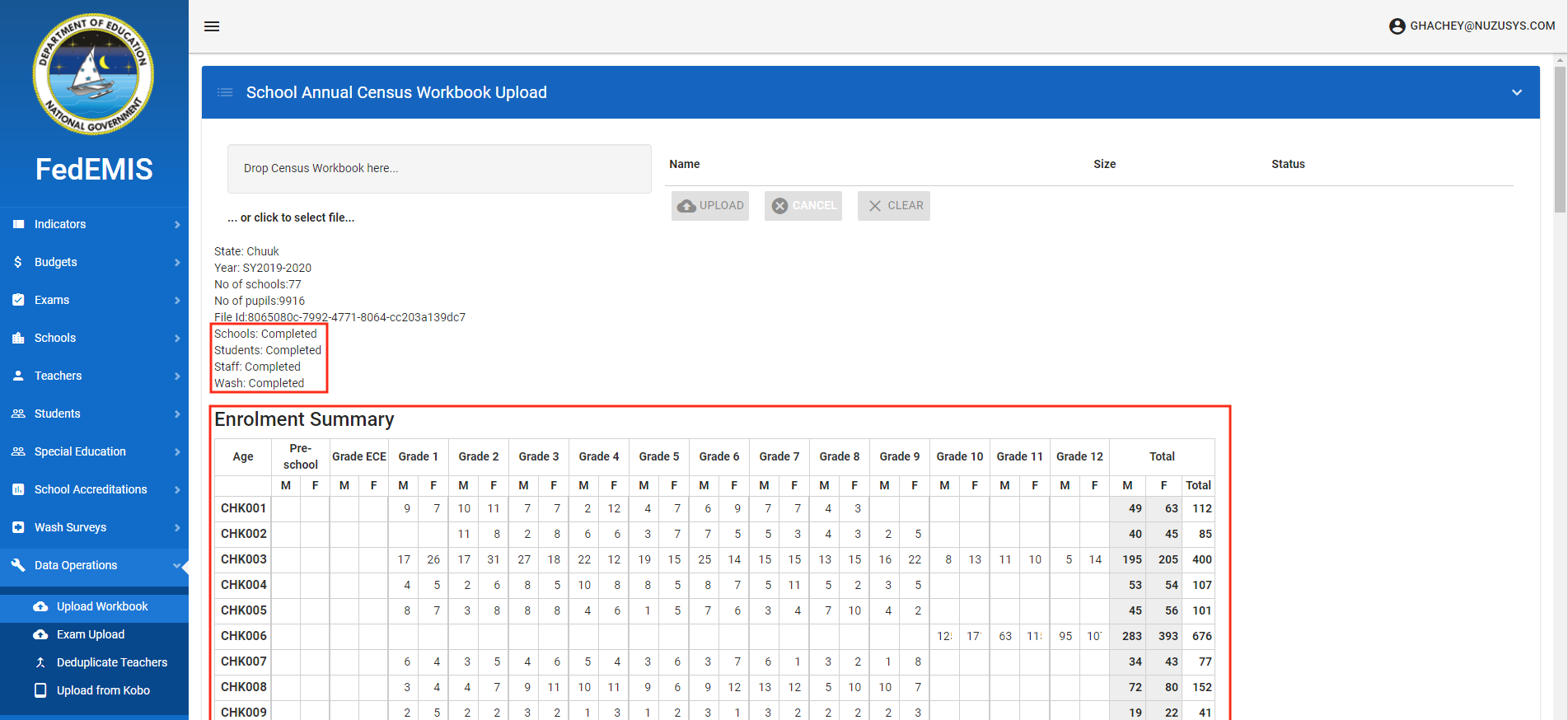Click the user account avatar icon
Viewport: 1568px width, 720px height.
(x=1397, y=26)
